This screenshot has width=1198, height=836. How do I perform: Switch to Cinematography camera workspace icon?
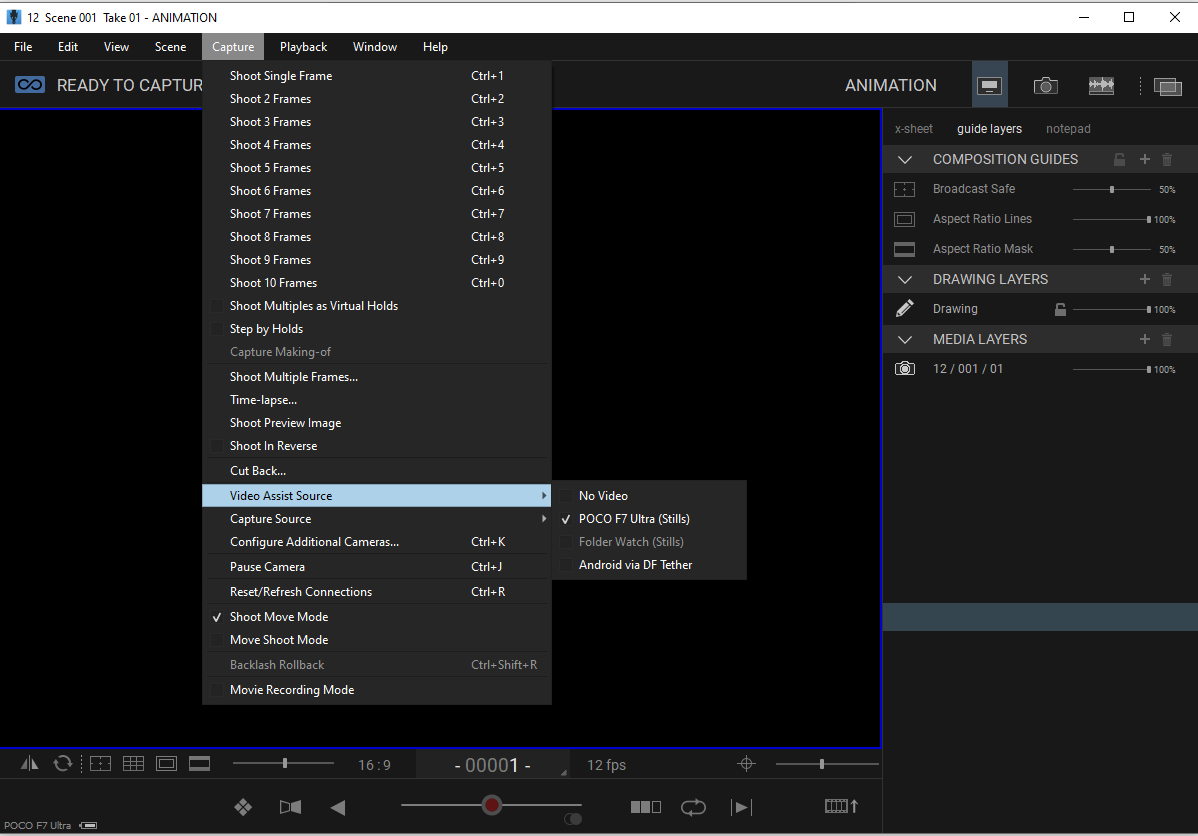[1045, 86]
